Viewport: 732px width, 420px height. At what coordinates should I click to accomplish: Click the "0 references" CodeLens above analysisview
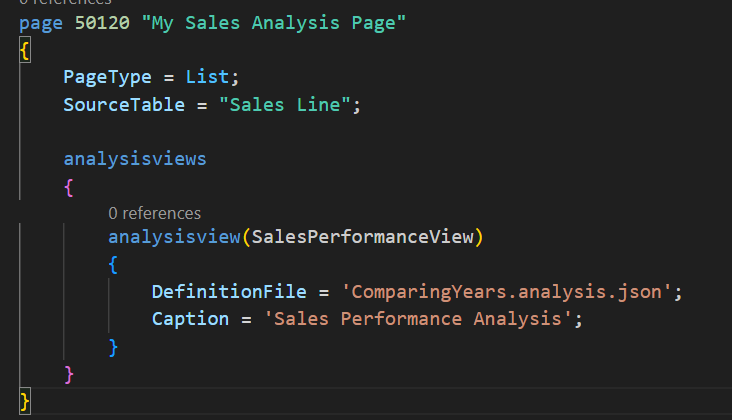[x=154, y=213]
